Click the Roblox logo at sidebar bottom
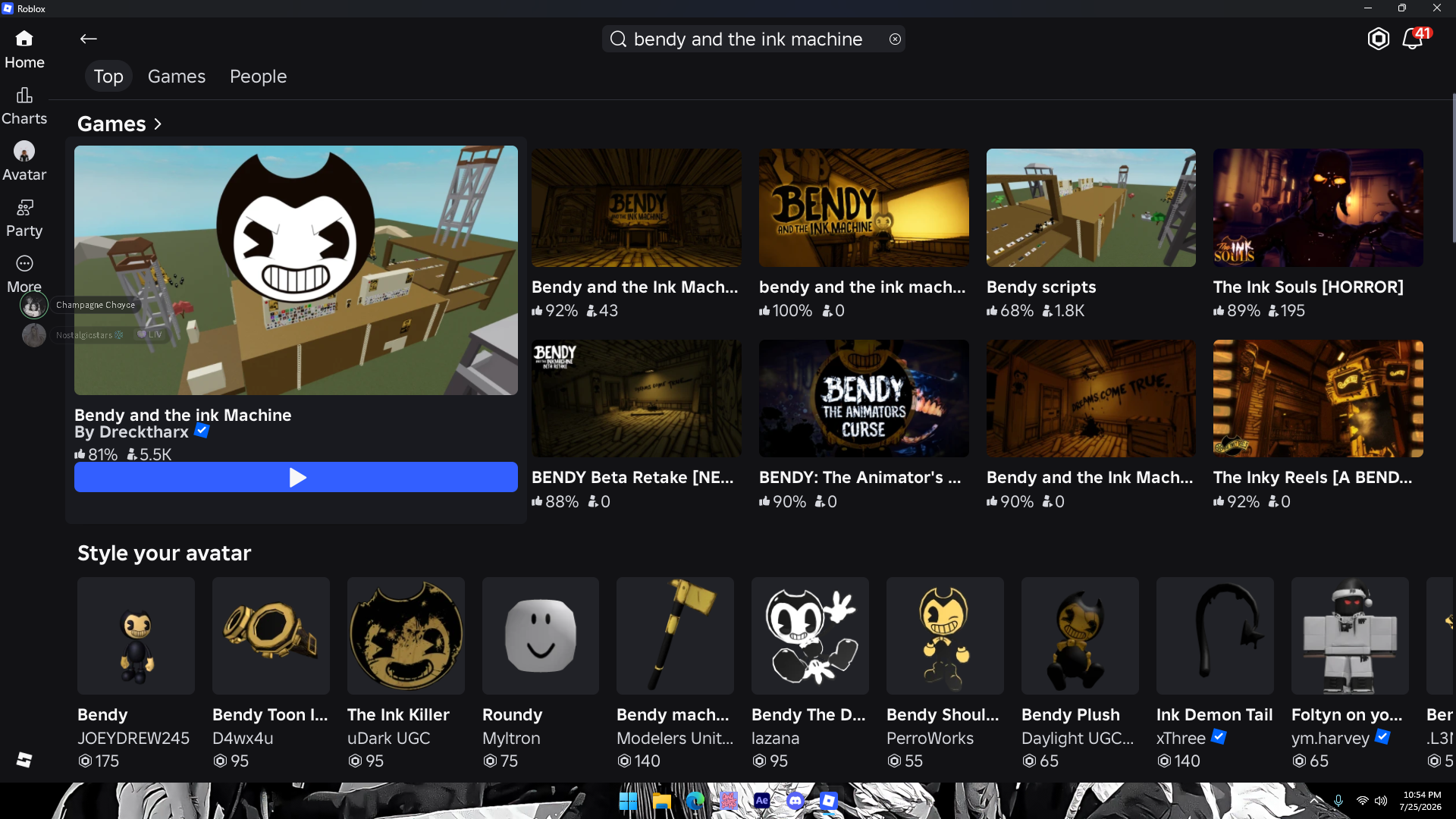 coord(24,760)
